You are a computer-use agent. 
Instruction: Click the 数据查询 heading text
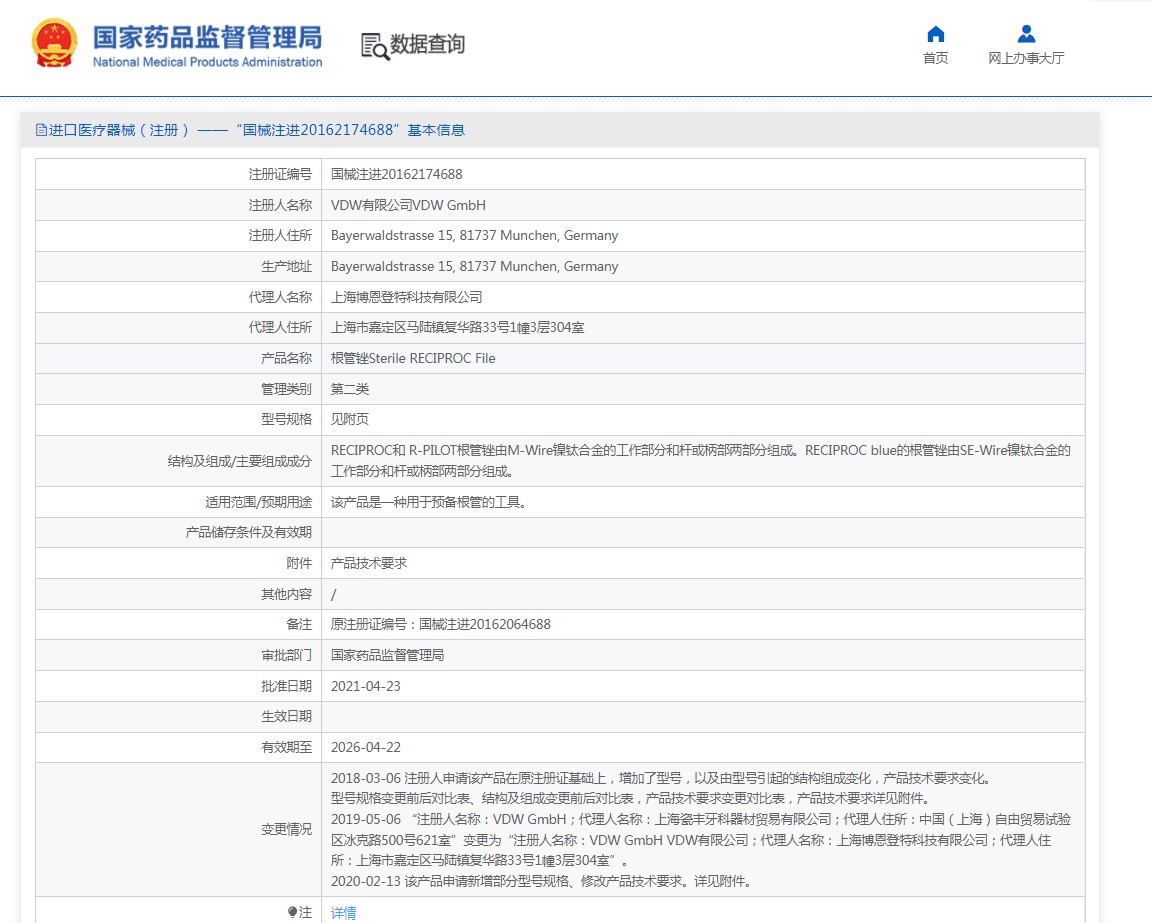click(x=428, y=44)
